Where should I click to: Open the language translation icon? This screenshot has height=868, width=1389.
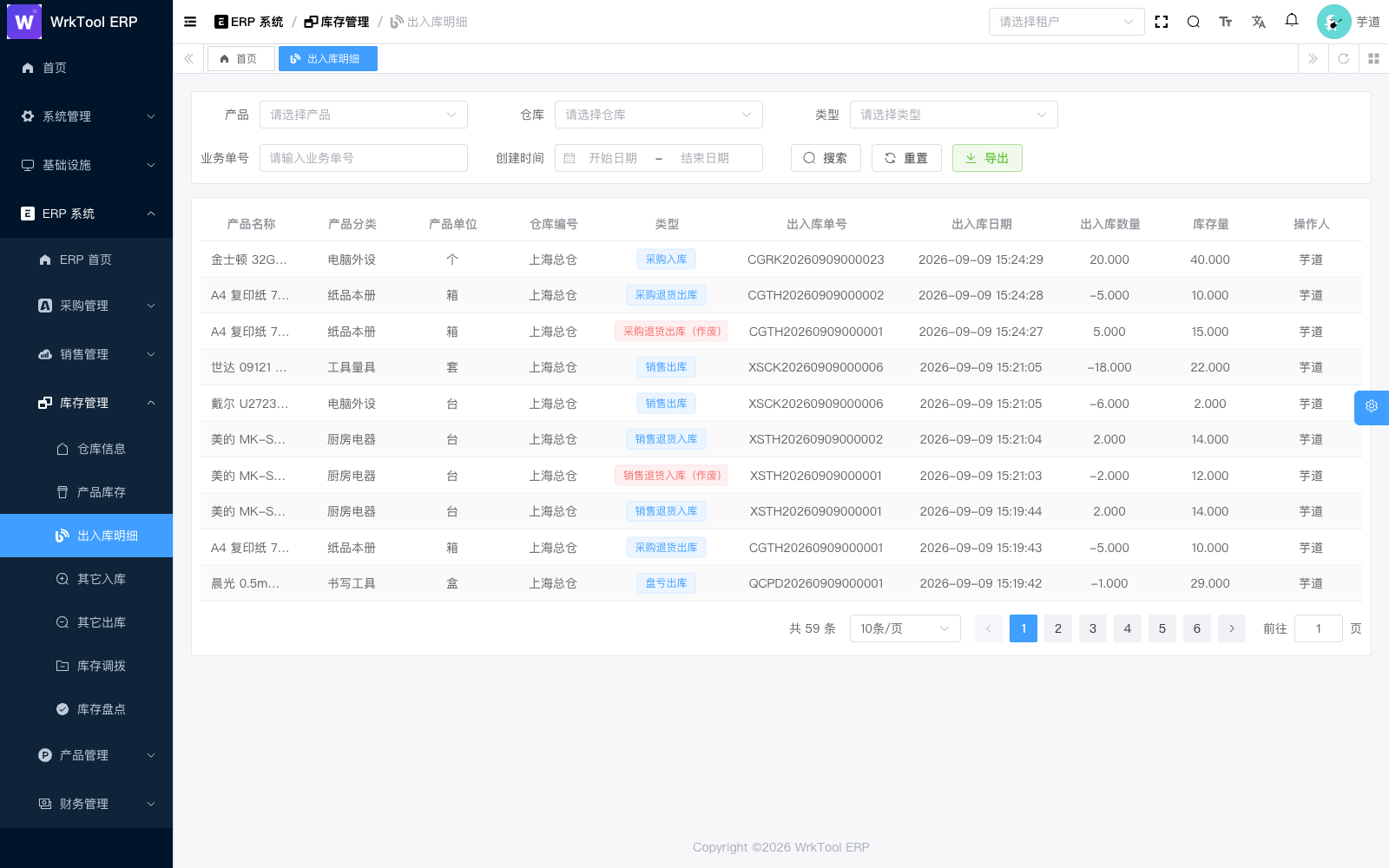click(x=1259, y=22)
